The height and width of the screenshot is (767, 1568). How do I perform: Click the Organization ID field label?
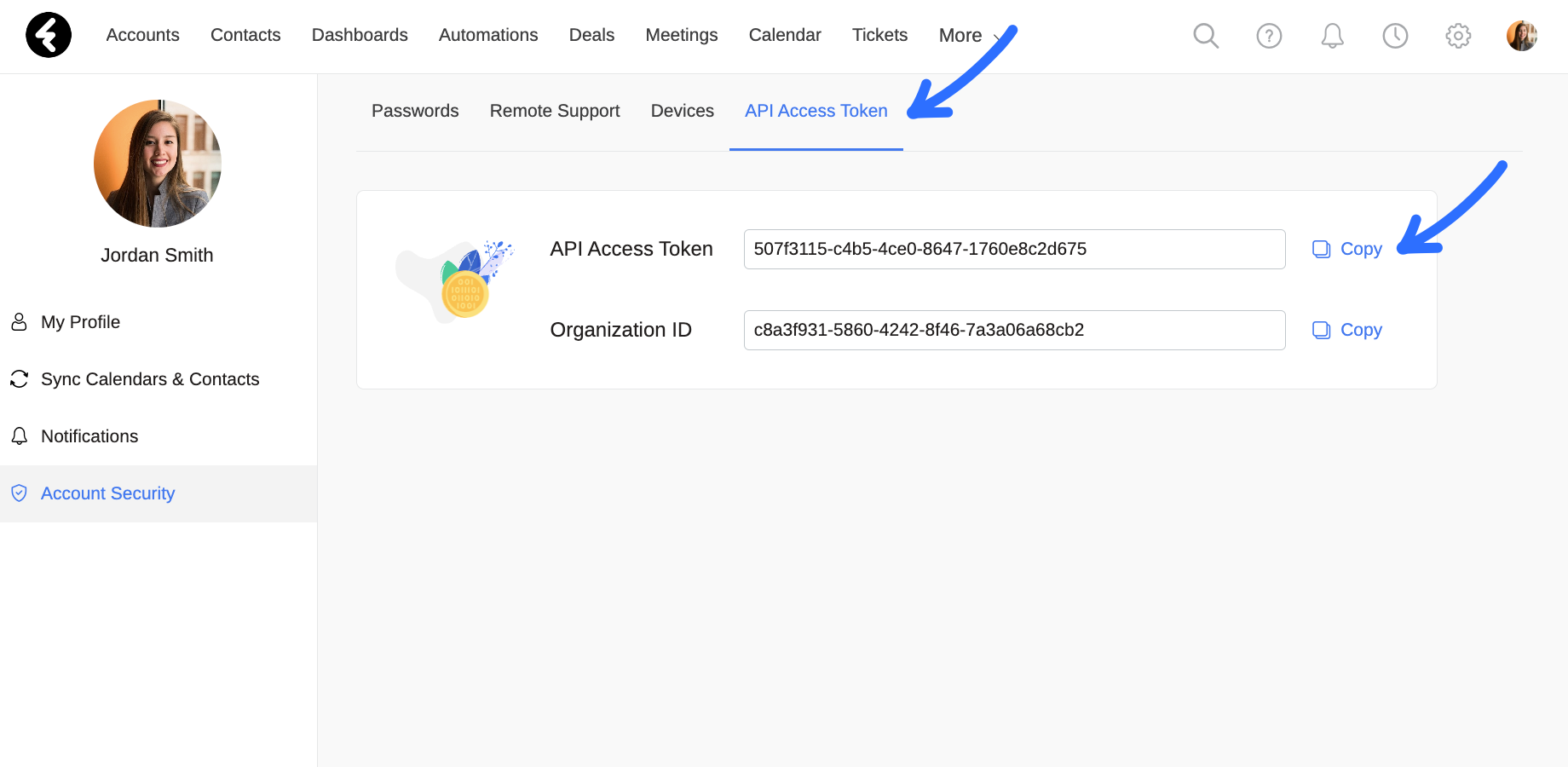(x=621, y=330)
